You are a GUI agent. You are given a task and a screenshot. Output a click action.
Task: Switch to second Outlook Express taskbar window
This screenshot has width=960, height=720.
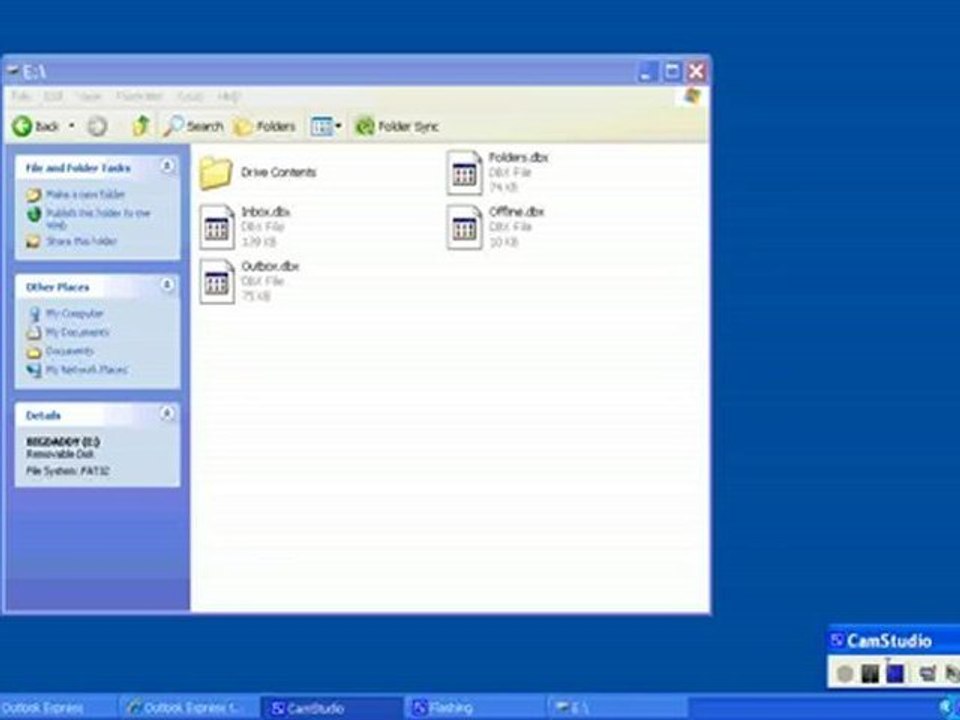[x=189, y=708]
